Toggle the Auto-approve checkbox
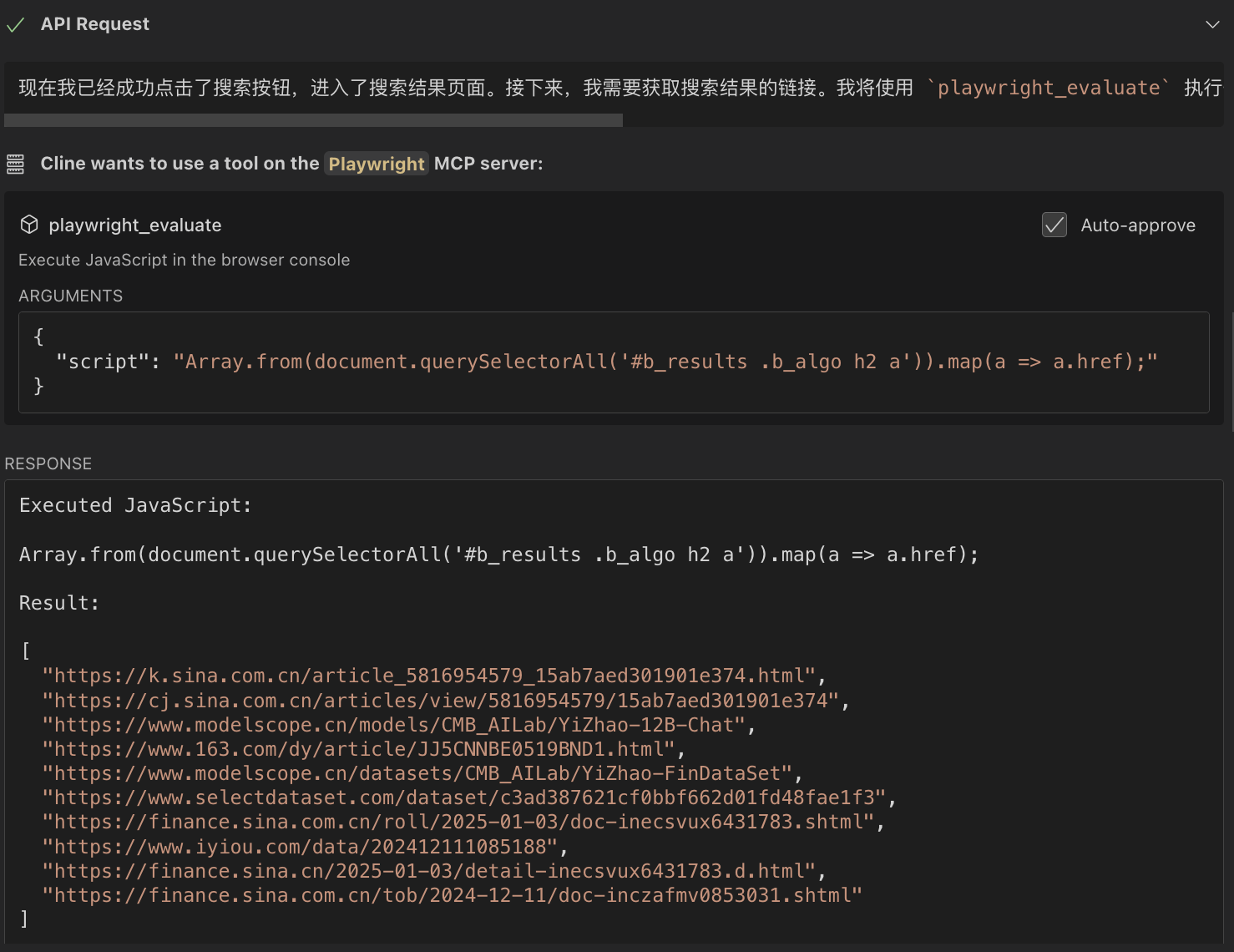Viewport: 1234px width, 952px height. (1054, 225)
